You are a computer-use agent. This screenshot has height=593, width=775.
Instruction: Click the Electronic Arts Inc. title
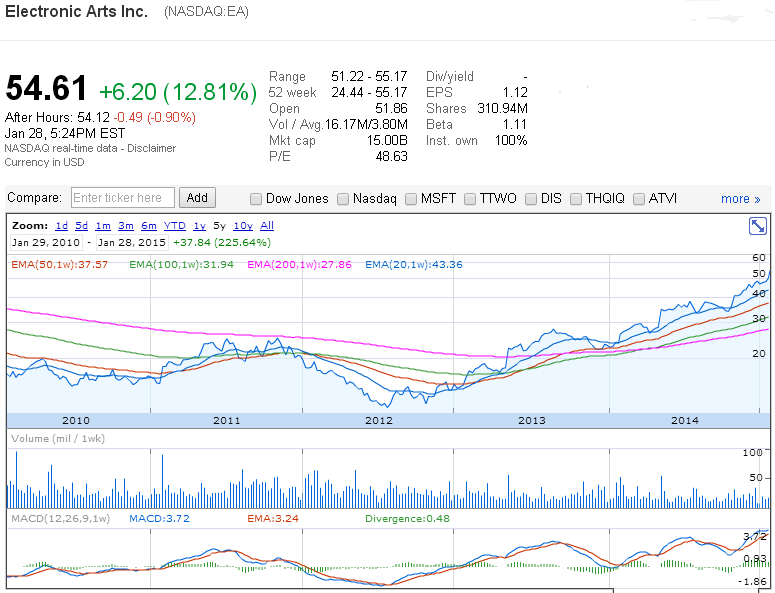77,11
